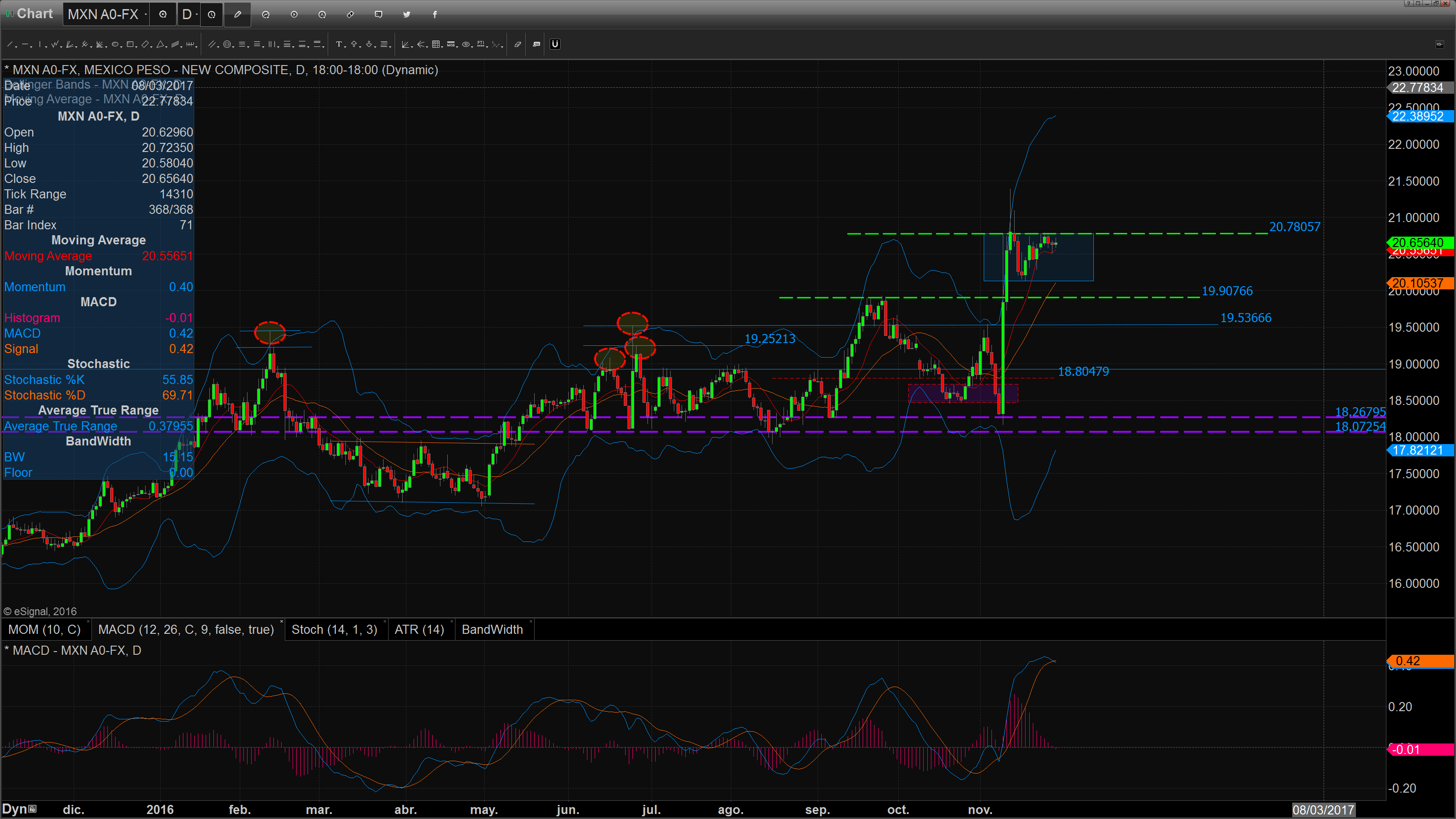Screen dimensions: 1456x819
Task: Toggle the magnet snap mode
Action: coord(555,44)
